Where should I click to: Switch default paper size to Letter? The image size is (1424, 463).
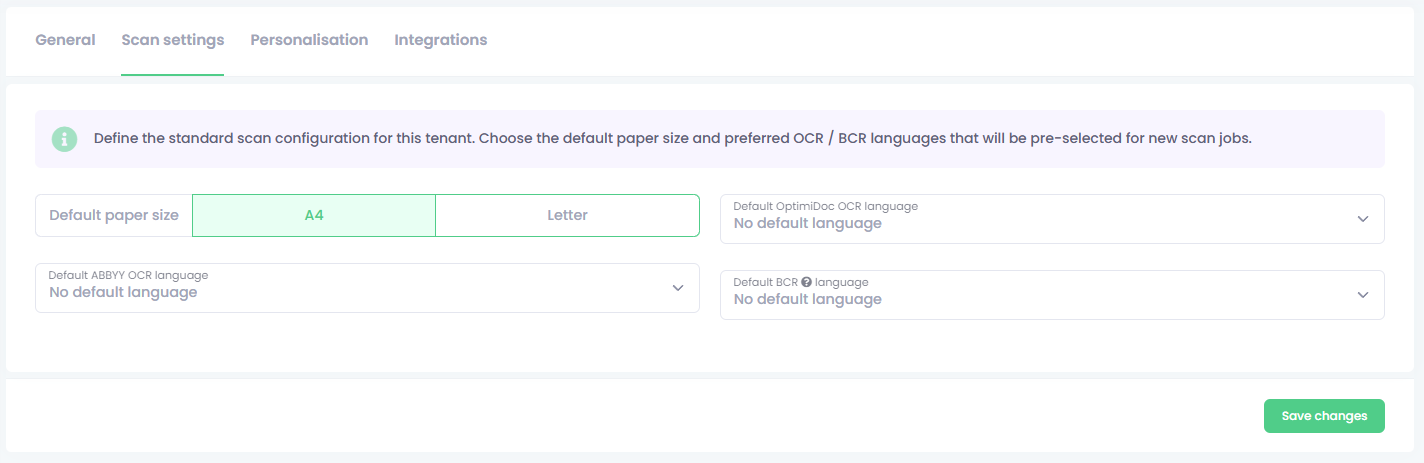pyautogui.click(x=567, y=215)
